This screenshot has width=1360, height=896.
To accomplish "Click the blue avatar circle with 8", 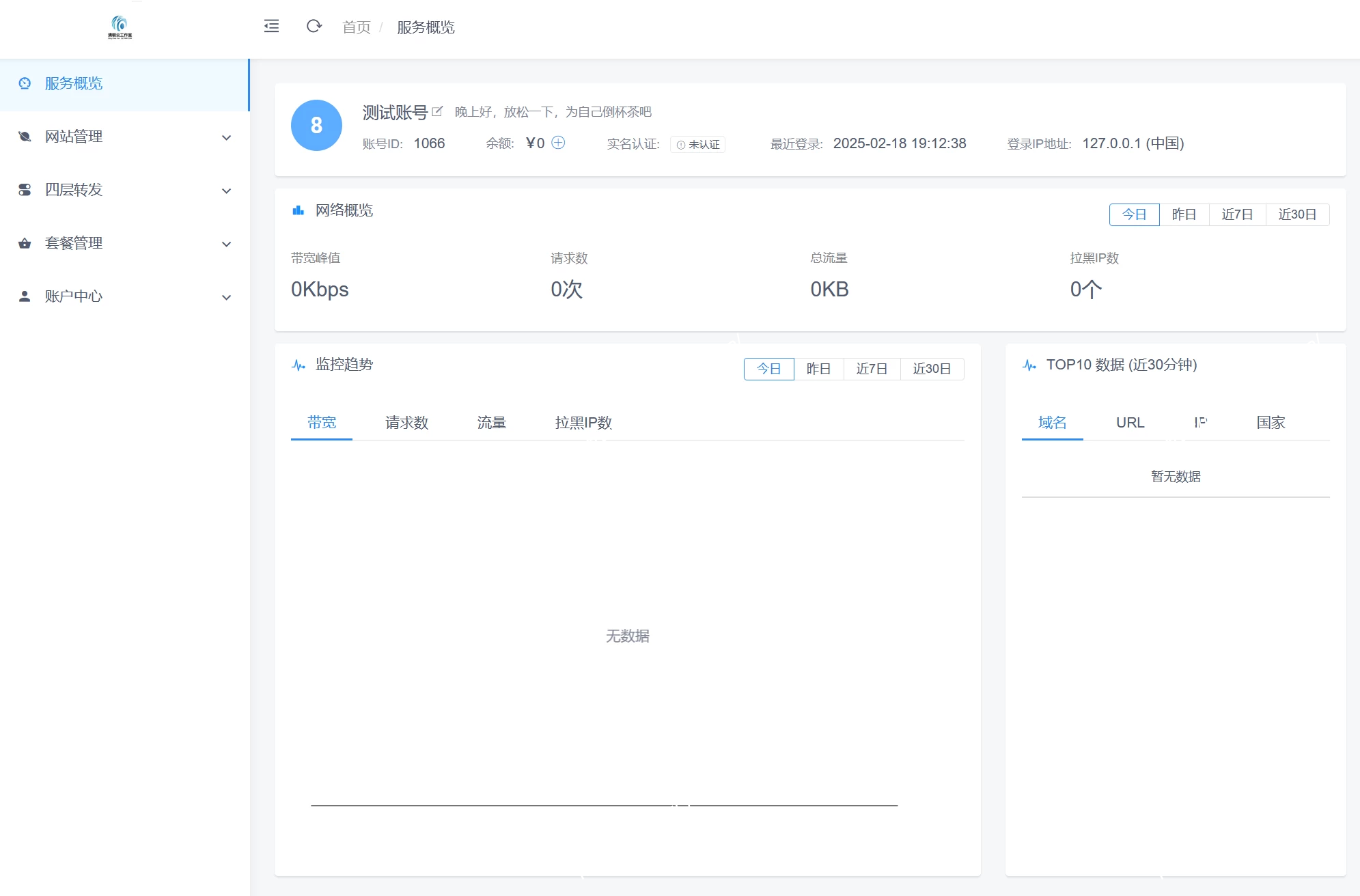I will point(316,126).
